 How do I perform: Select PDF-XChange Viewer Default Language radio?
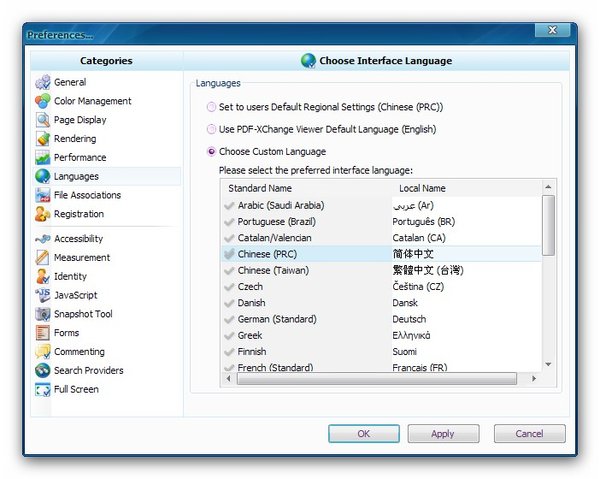pos(211,129)
